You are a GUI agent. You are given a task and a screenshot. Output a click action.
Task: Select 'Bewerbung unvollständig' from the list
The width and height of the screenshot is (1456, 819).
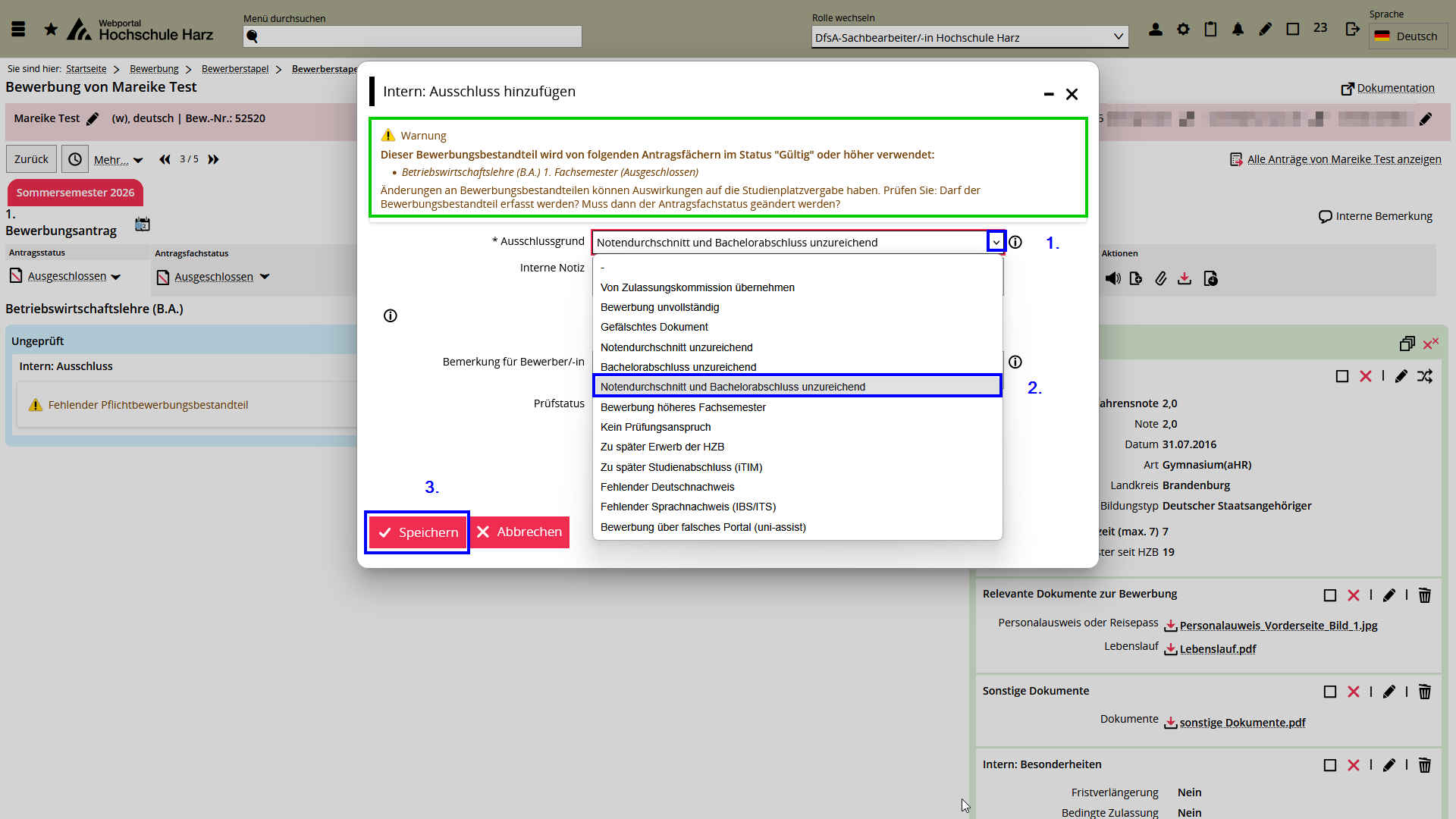click(660, 307)
